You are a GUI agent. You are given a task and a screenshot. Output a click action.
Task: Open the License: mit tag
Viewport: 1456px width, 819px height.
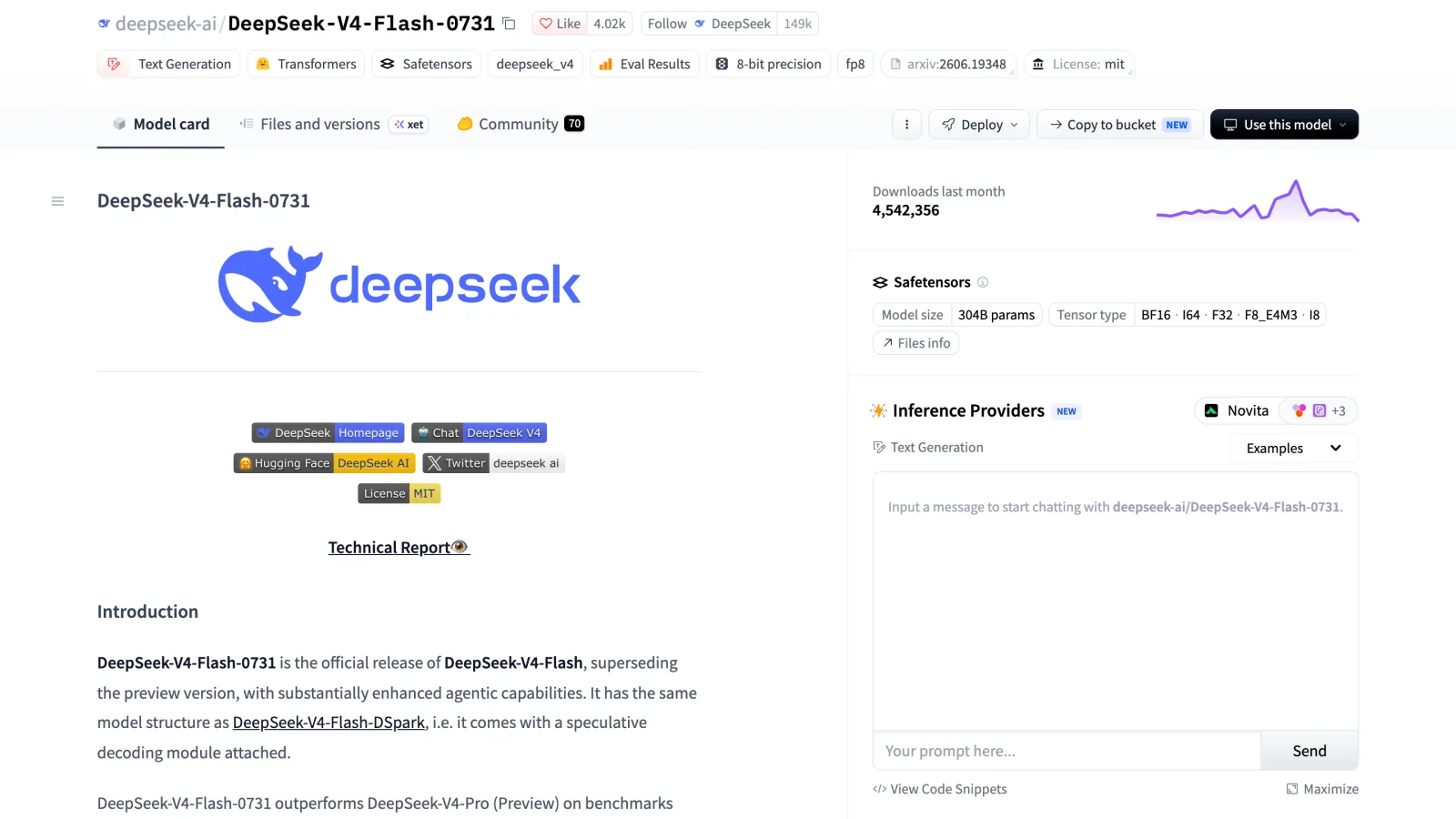point(1079,64)
